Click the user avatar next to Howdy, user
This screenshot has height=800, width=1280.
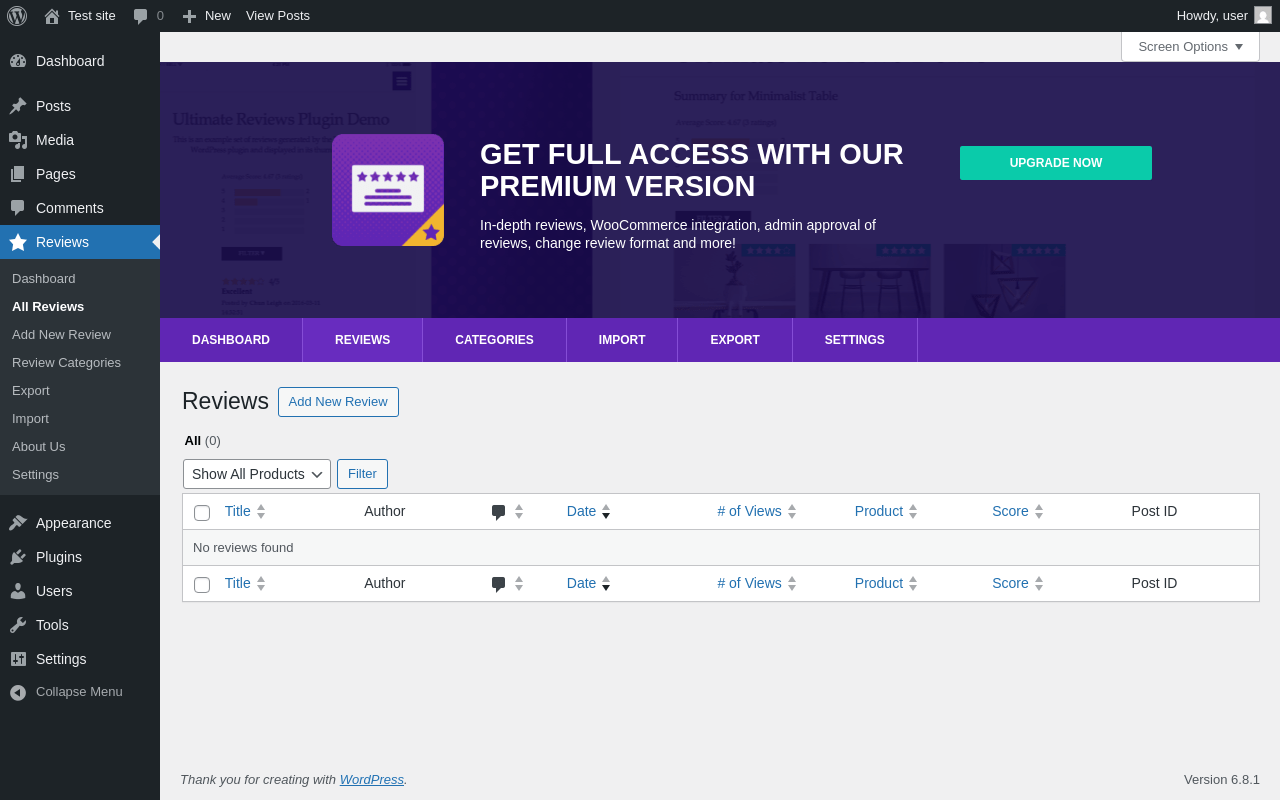(x=1263, y=15)
